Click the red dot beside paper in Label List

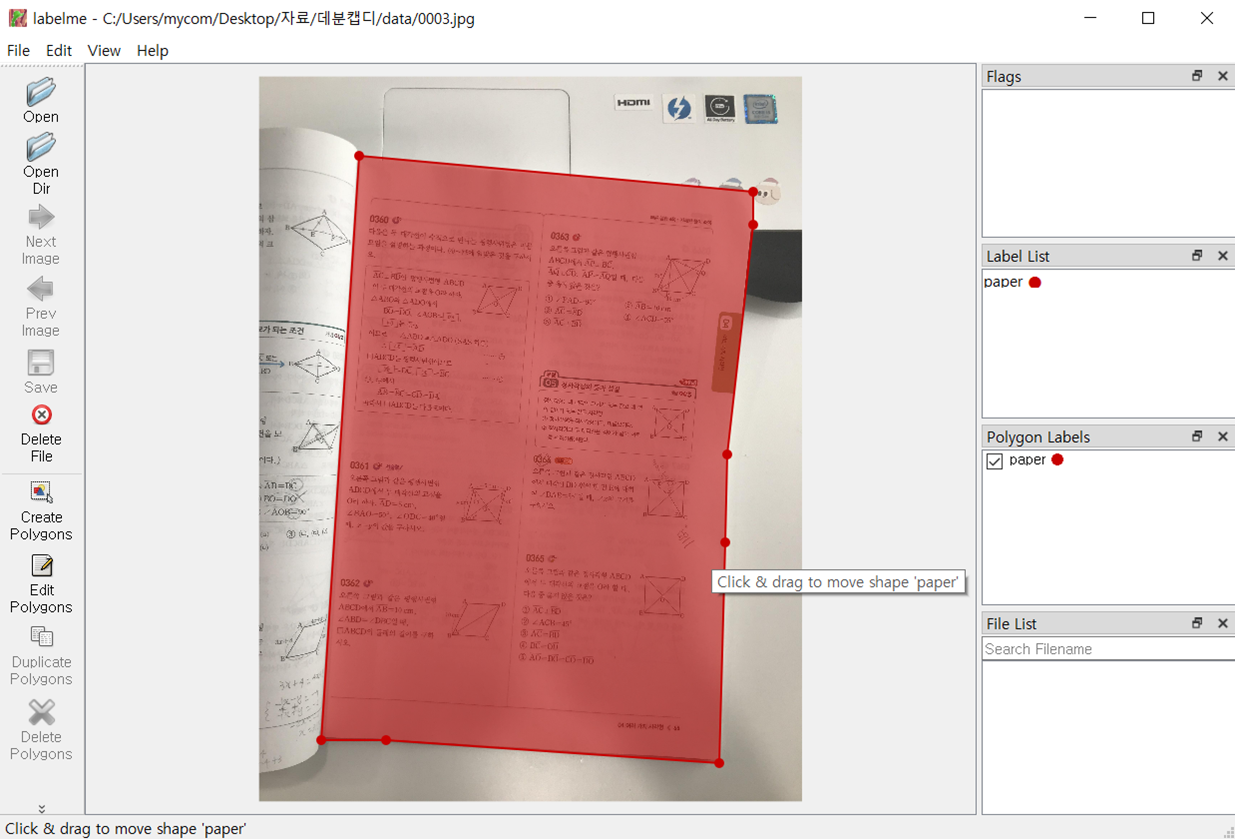pyautogui.click(x=1035, y=283)
